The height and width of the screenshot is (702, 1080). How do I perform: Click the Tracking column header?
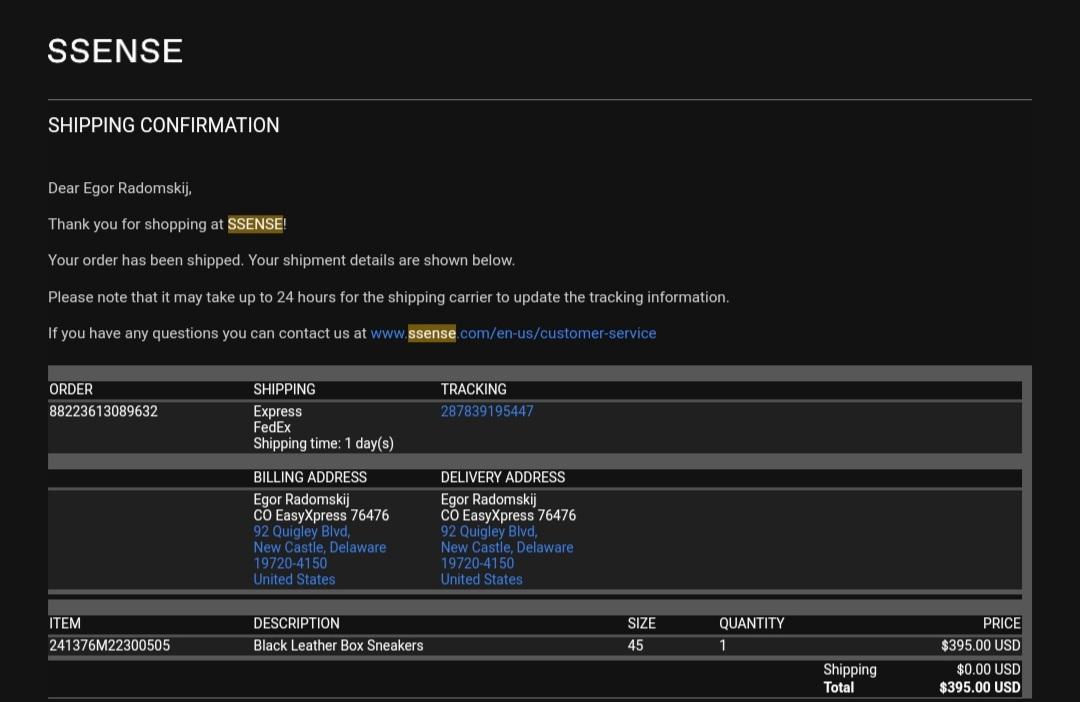473,389
